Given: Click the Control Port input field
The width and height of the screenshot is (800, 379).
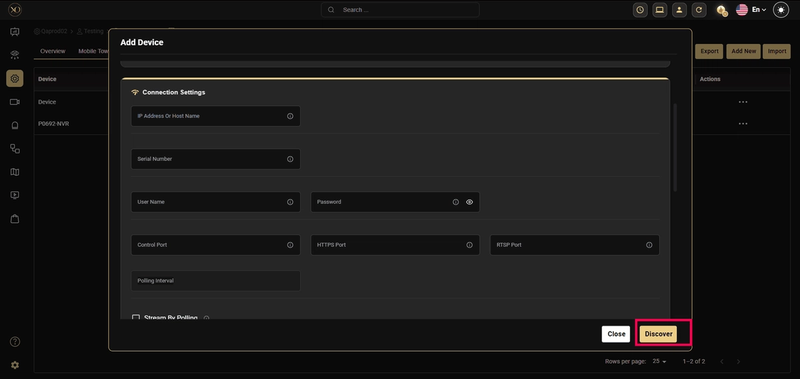Looking at the screenshot, I should 215,245.
